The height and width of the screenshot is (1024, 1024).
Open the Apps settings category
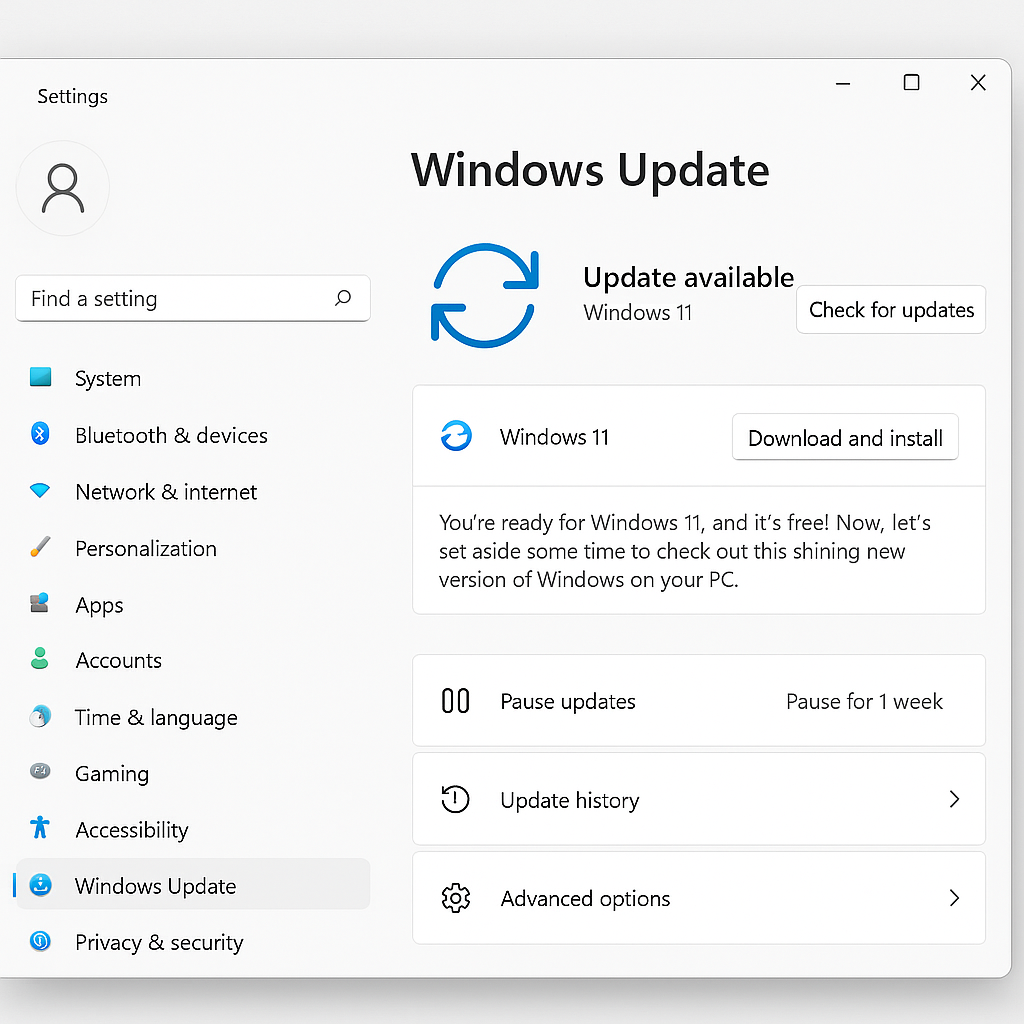193,605
